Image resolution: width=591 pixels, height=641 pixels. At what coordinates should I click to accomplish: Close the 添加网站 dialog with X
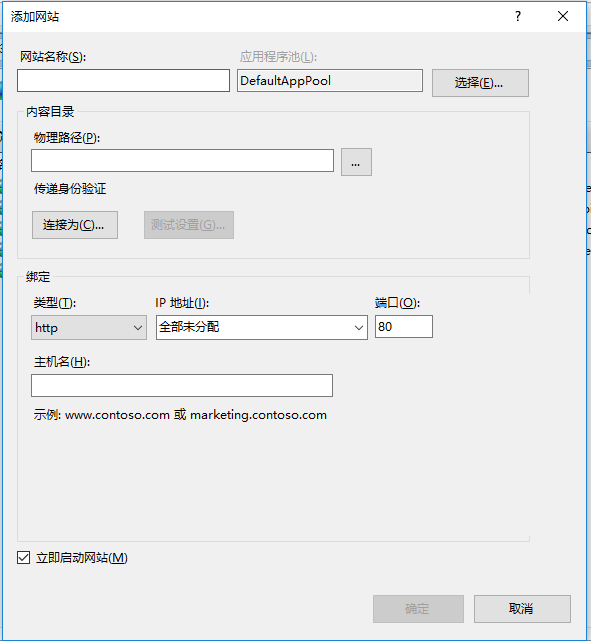(x=563, y=16)
